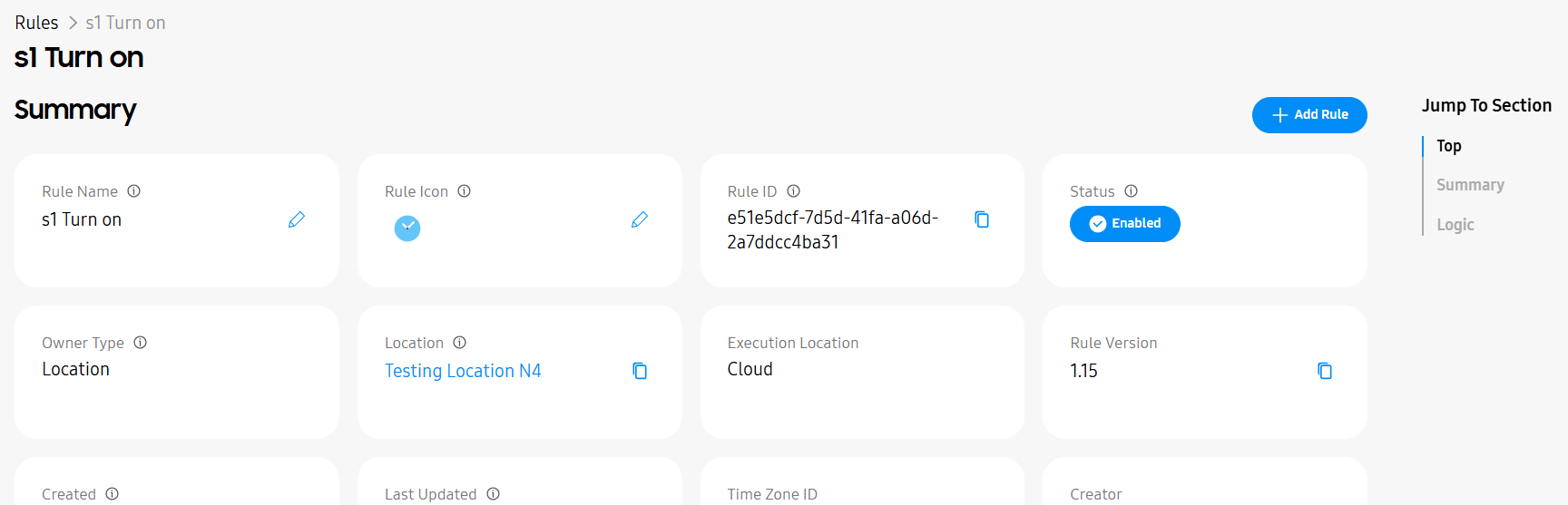Toggle the Enabled status button
1568x505 pixels.
1124,224
